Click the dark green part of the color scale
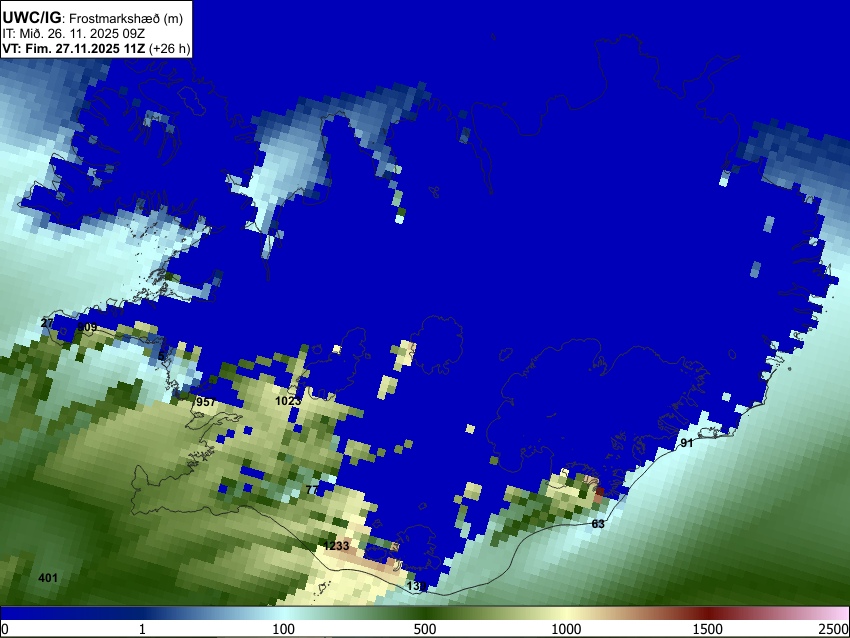This screenshot has width=850, height=638. coord(425,613)
